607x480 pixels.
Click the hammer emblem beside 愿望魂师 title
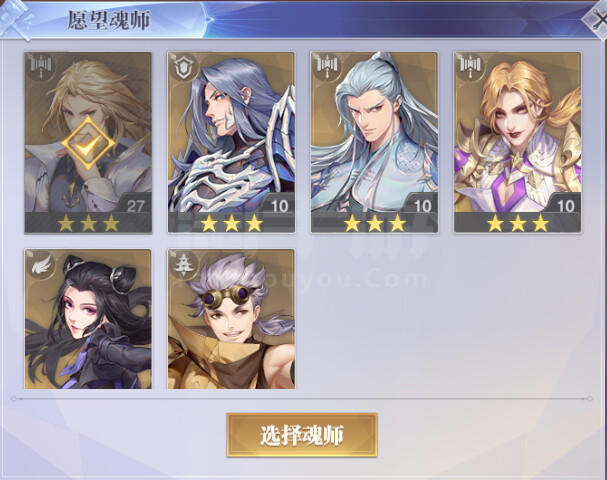point(18,19)
